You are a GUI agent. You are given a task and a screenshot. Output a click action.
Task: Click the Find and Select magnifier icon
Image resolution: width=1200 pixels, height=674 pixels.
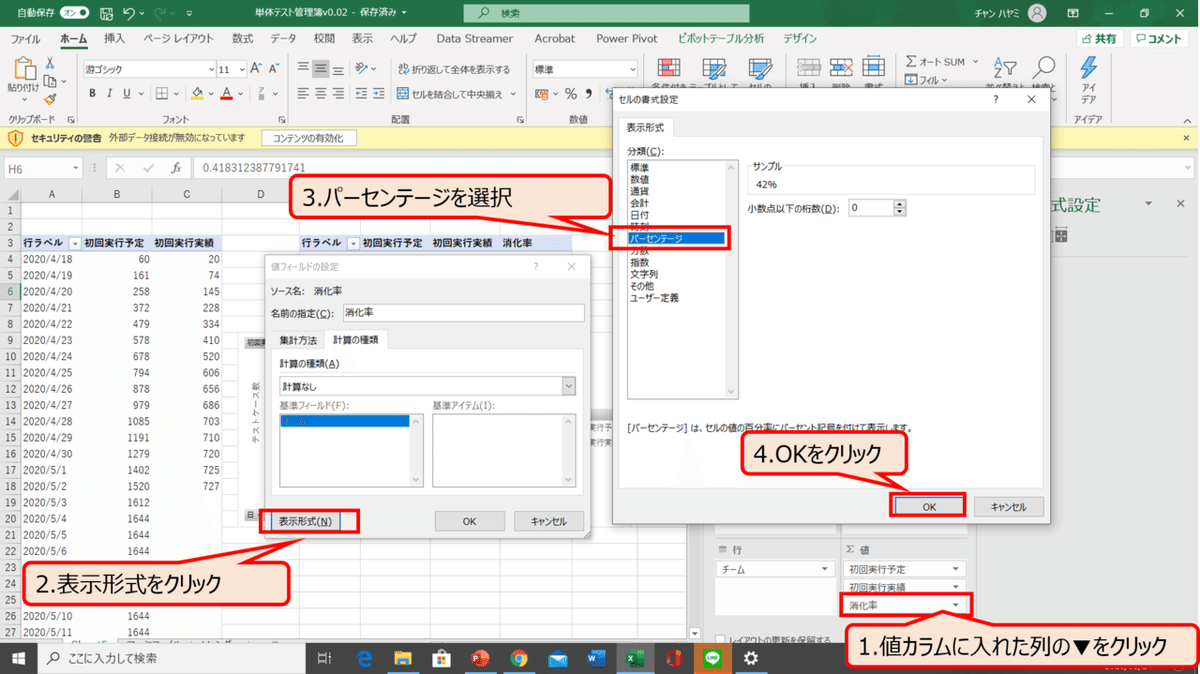(1043, 69)
